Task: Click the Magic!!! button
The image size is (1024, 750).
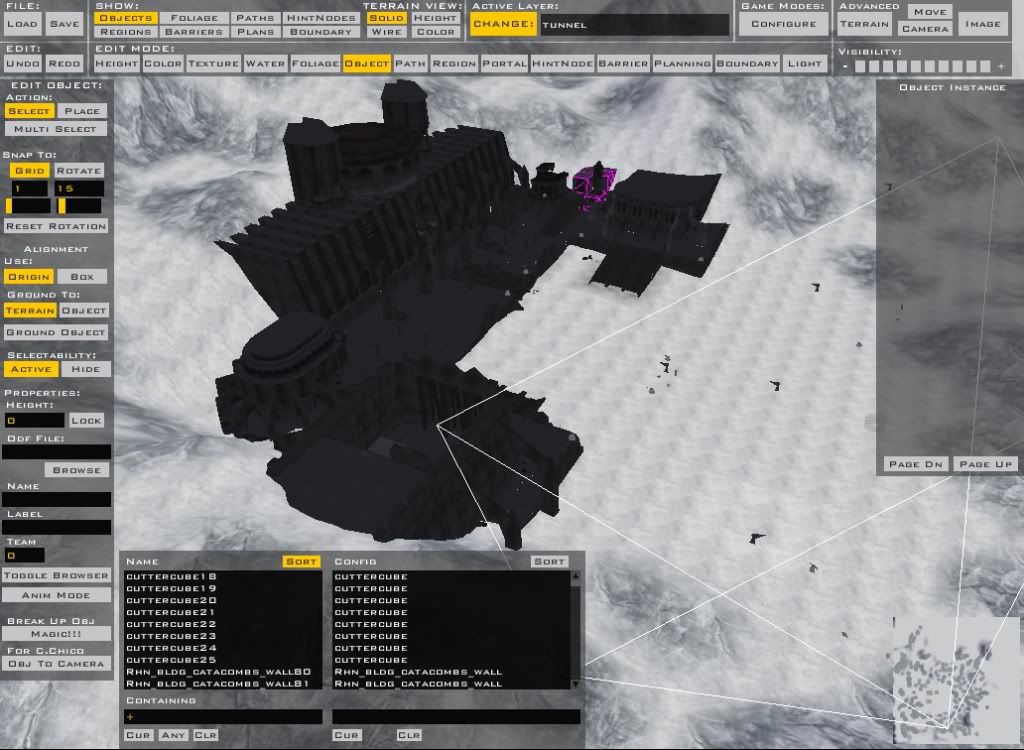Action: click(x=56, y=634)
